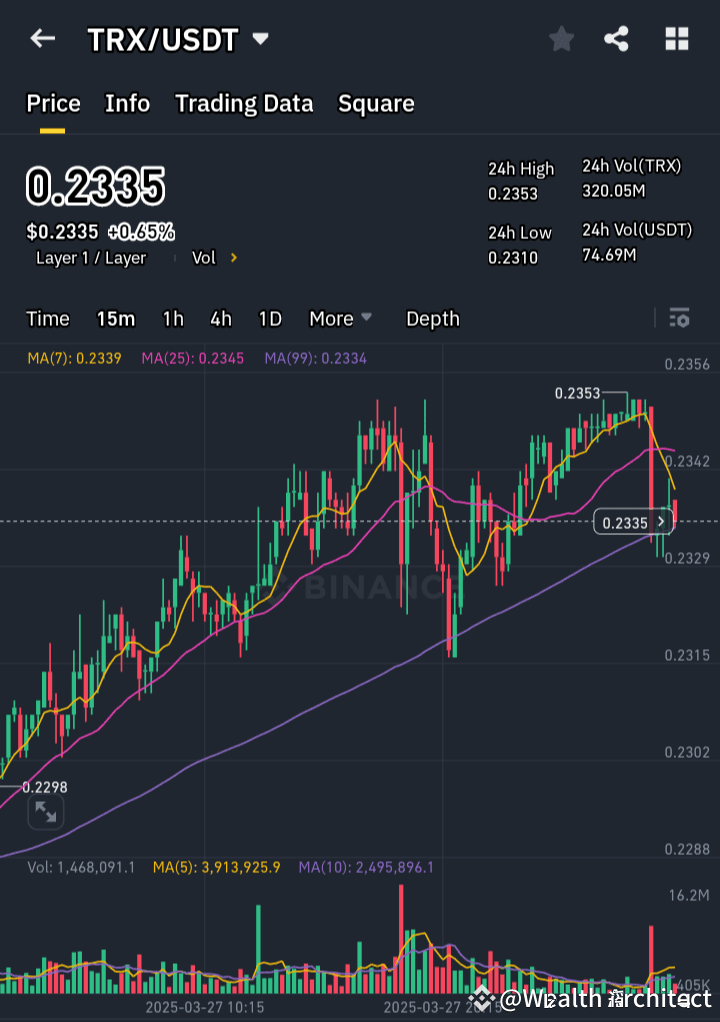Star TRX/USDT as a favorite
Viewport: 720px width, 1022px height.
point(561,39)
